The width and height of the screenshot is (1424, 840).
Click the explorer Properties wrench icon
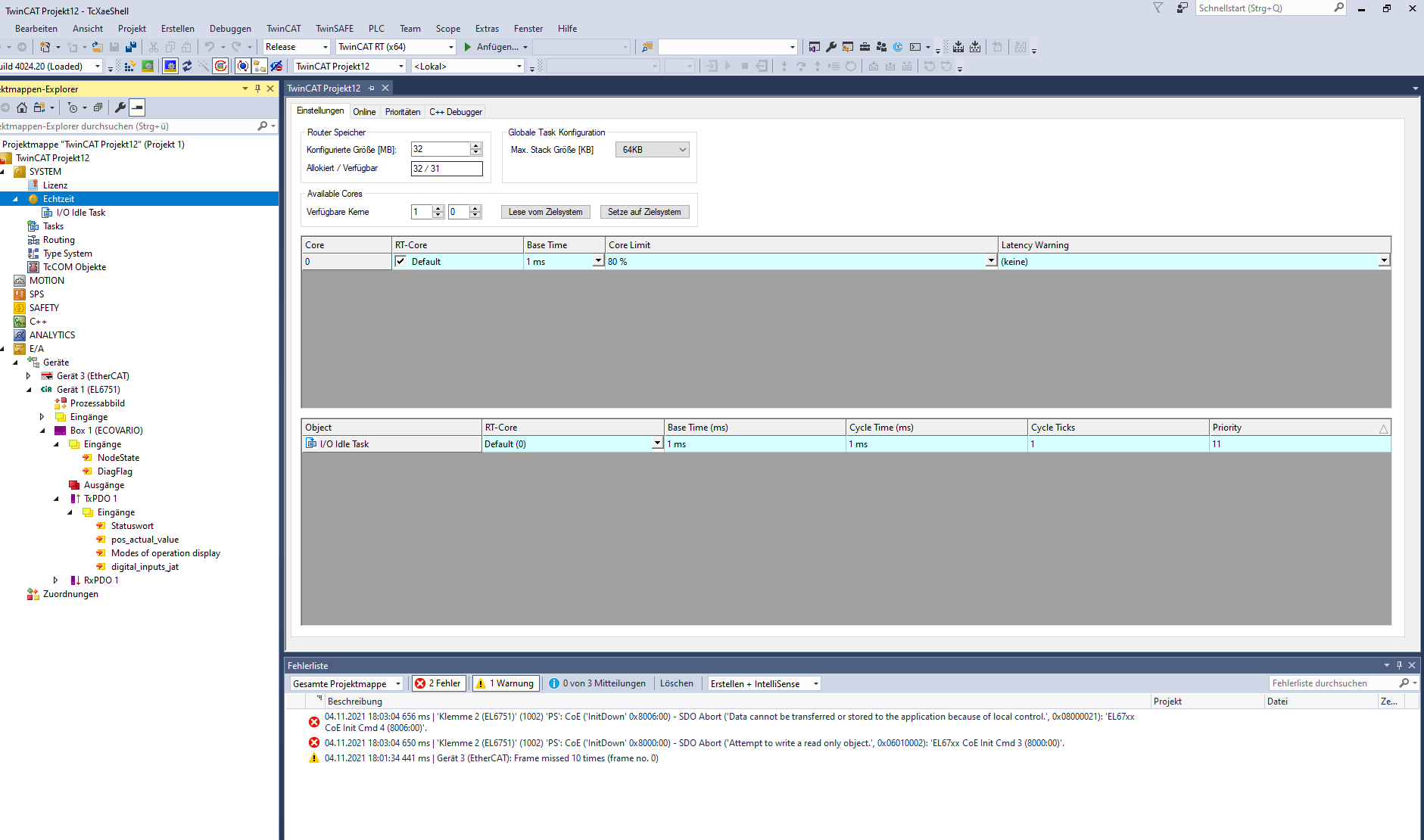(x=120, y=107)
